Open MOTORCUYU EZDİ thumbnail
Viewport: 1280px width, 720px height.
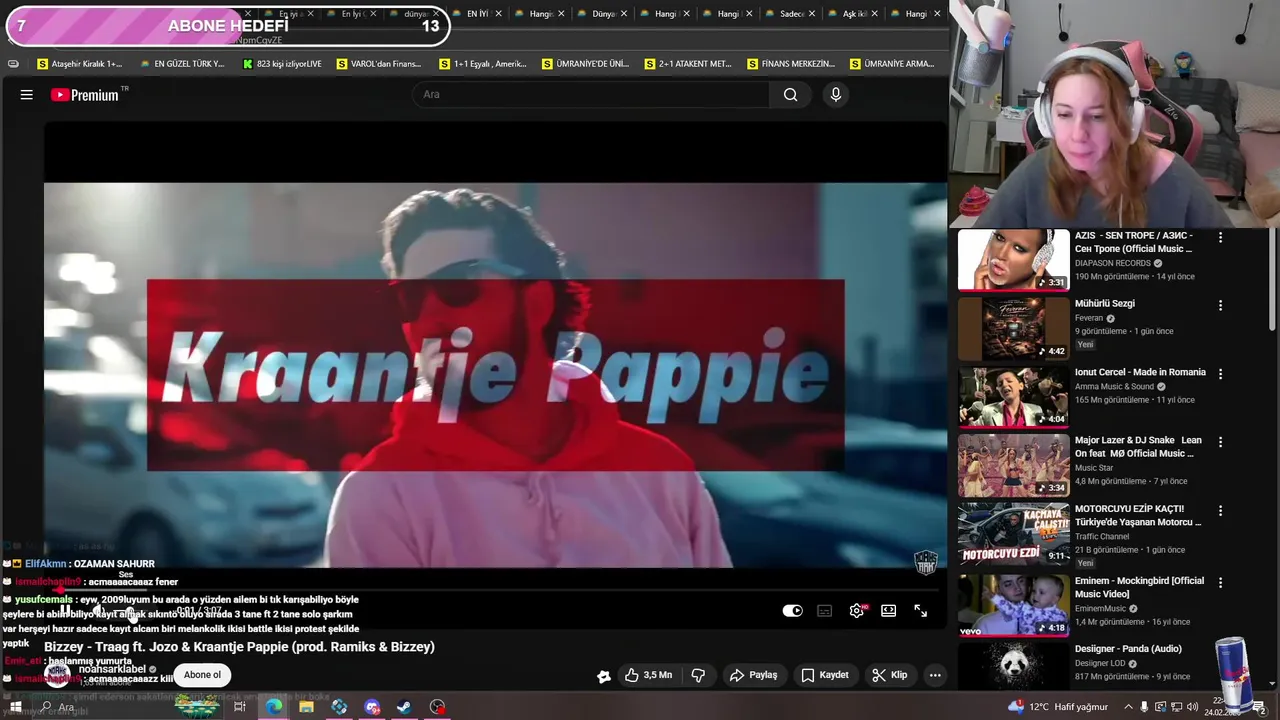(1013, 533)
